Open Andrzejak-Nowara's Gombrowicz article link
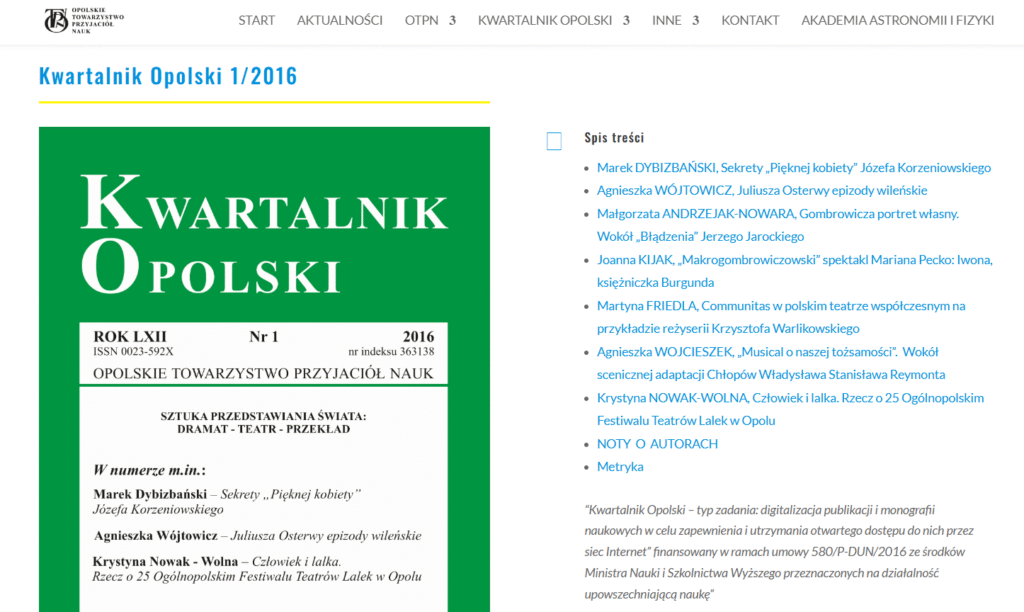 pos(777,213)
